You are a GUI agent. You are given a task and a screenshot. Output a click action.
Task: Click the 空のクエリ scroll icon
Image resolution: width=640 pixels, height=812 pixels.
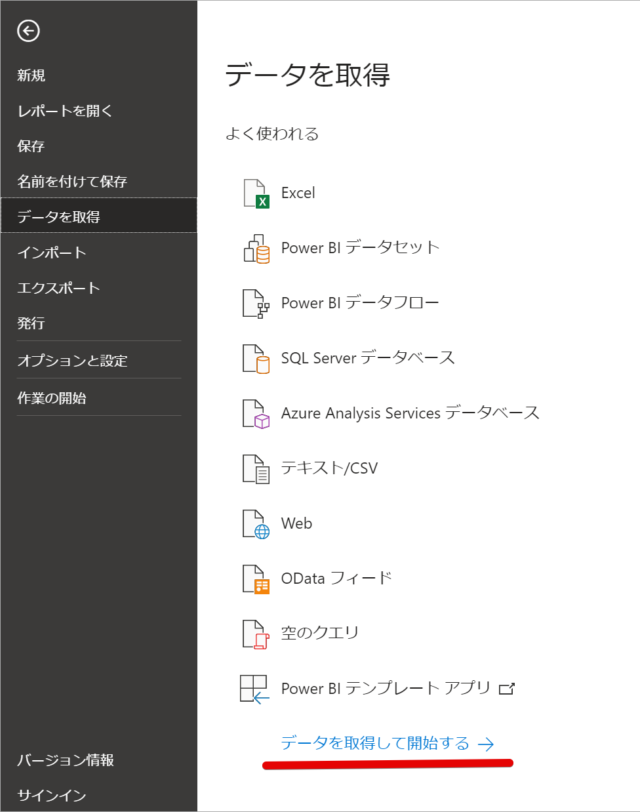[256, 634]
